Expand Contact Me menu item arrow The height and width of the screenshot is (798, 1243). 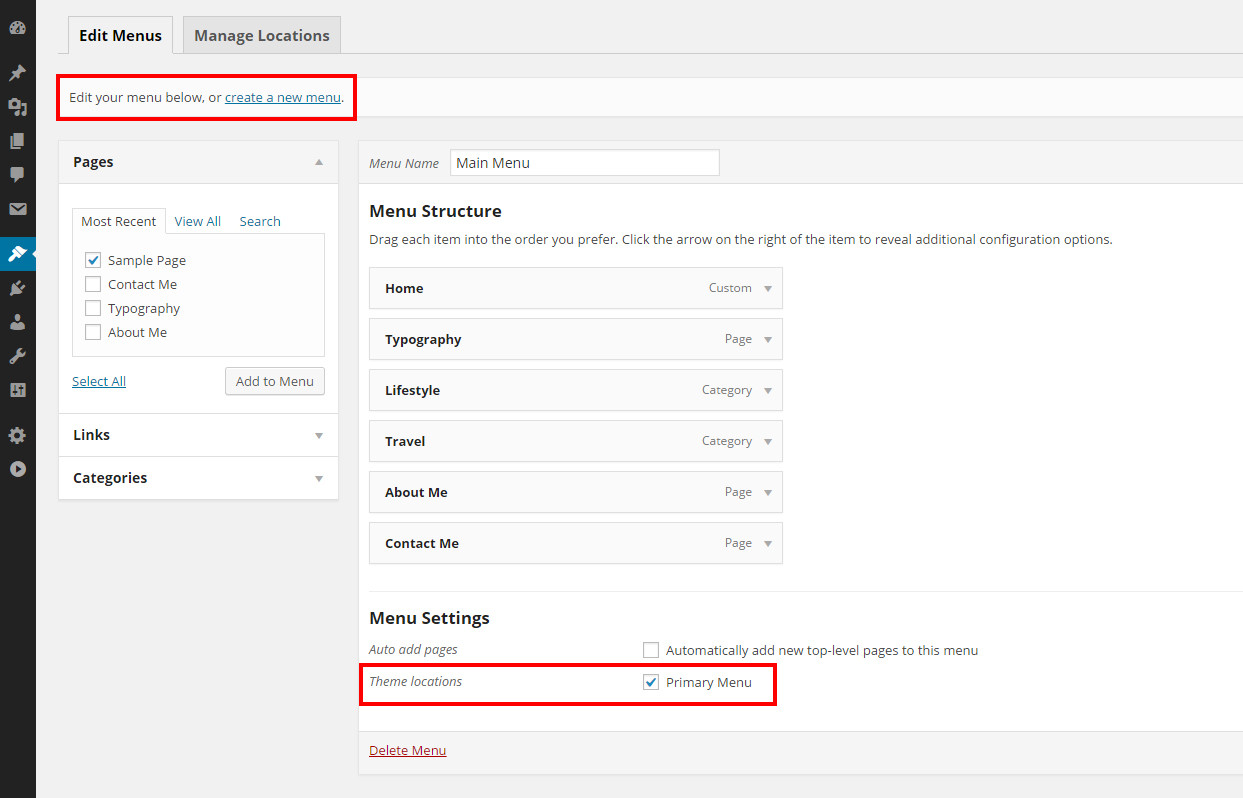pos(768,544)
